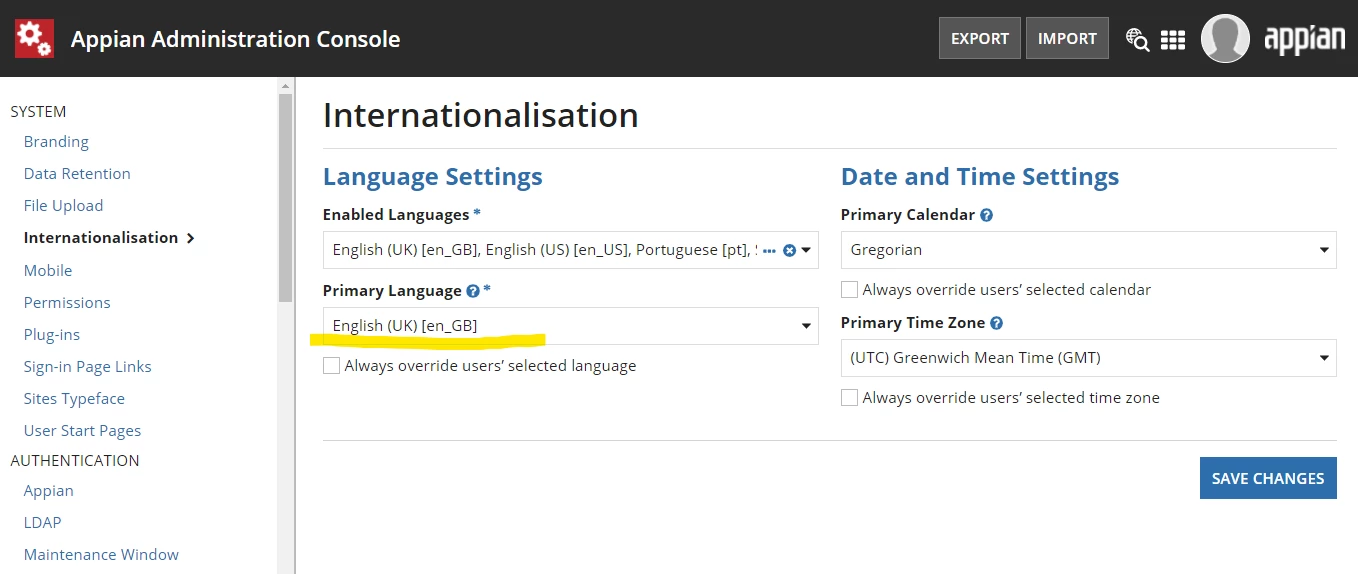Open Maintenance Window settings
The height and width of the screenshot is (574, 1358).
click(x=101, y=555)
